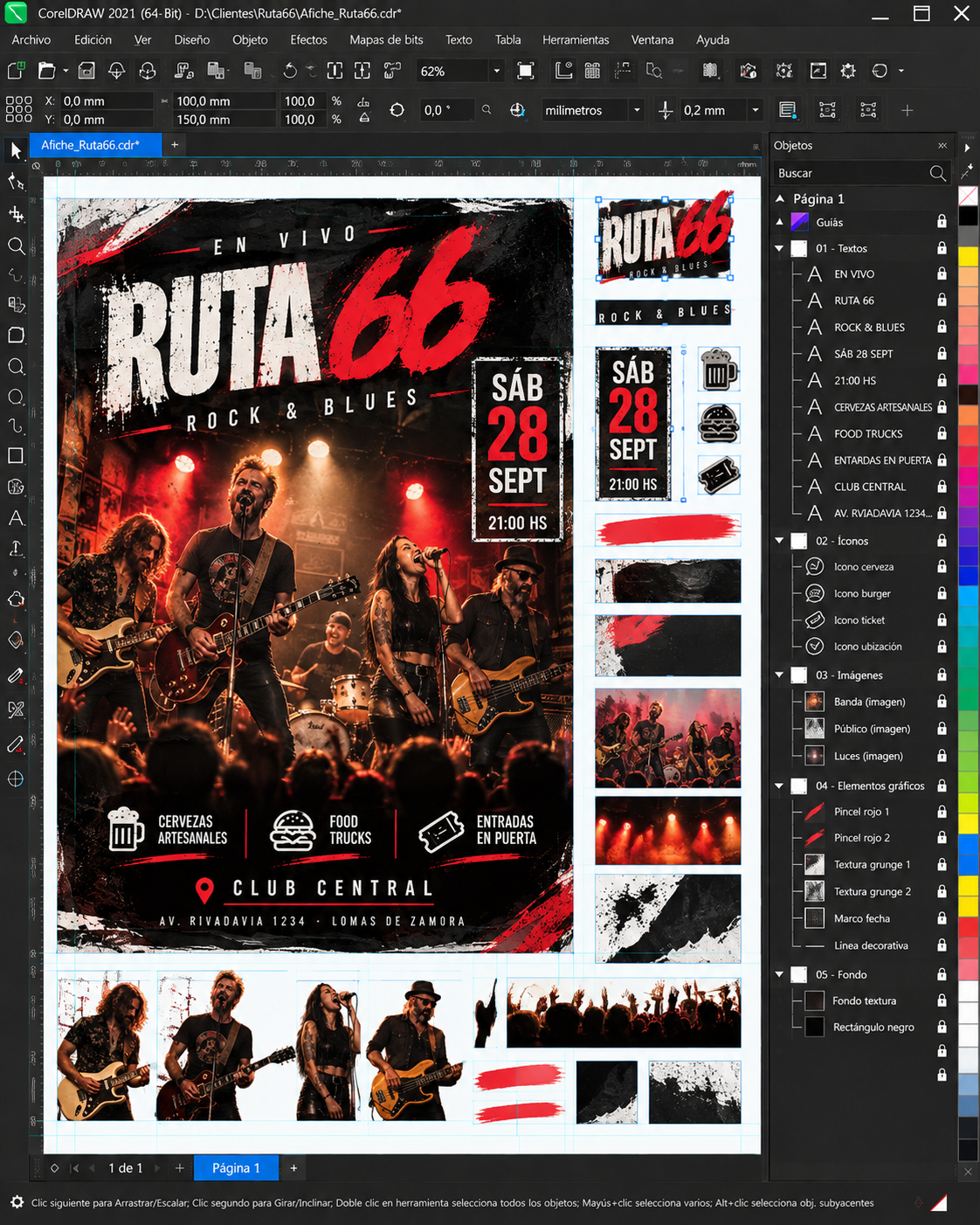The height and width of the screenshot is (1225, 980).
Task: Click the rotation angle field
Action: pos(448,110)
